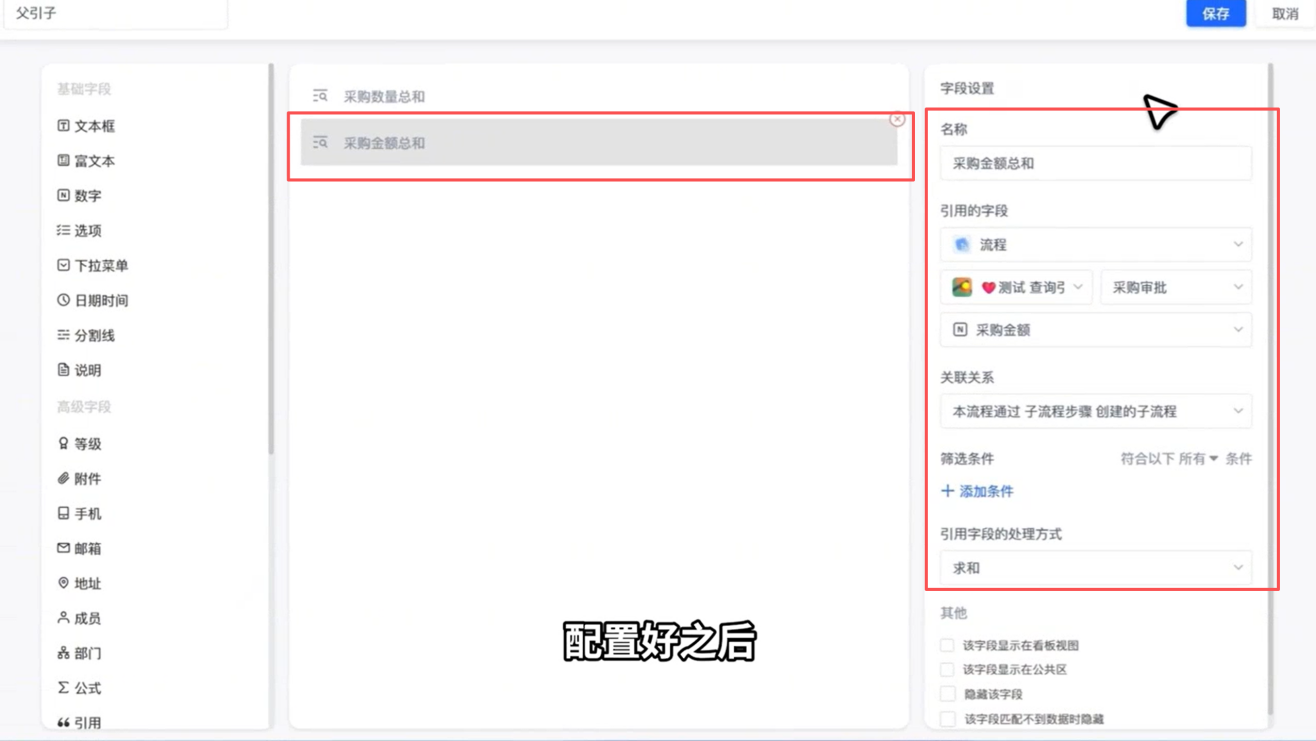Click the number icon beside 采购金额 dropdown
The height and width of the screenshot is (741, 1316).
960,330
